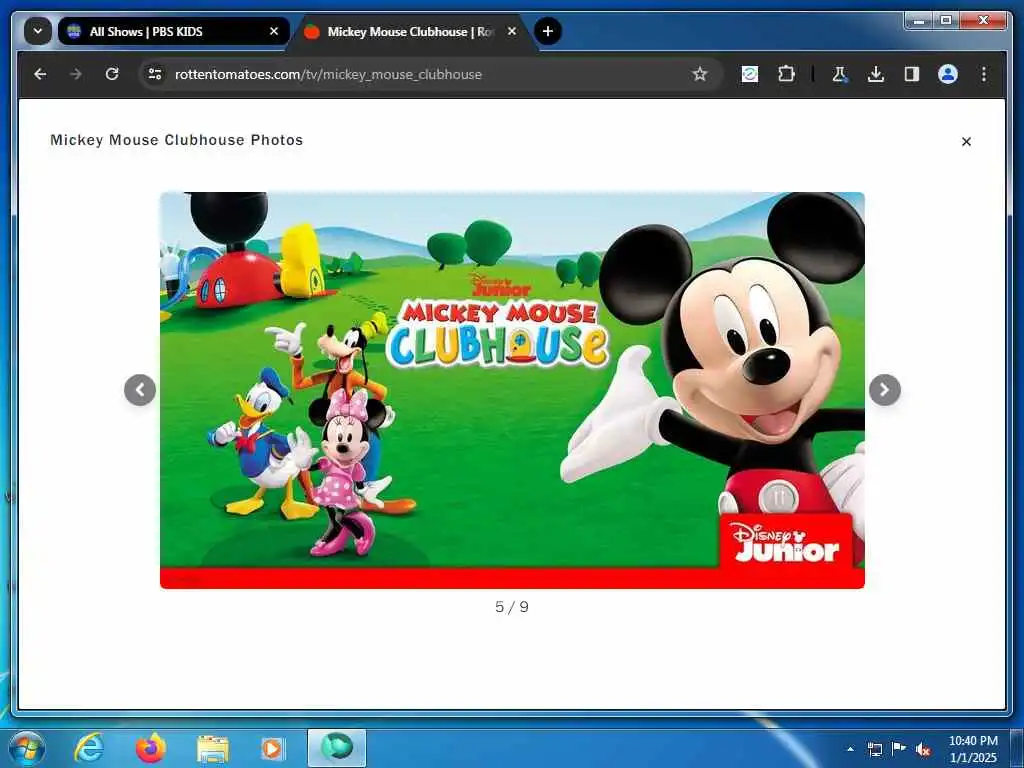Open the Action Center flag icon
1024x768 pixels.
point(899,749)
